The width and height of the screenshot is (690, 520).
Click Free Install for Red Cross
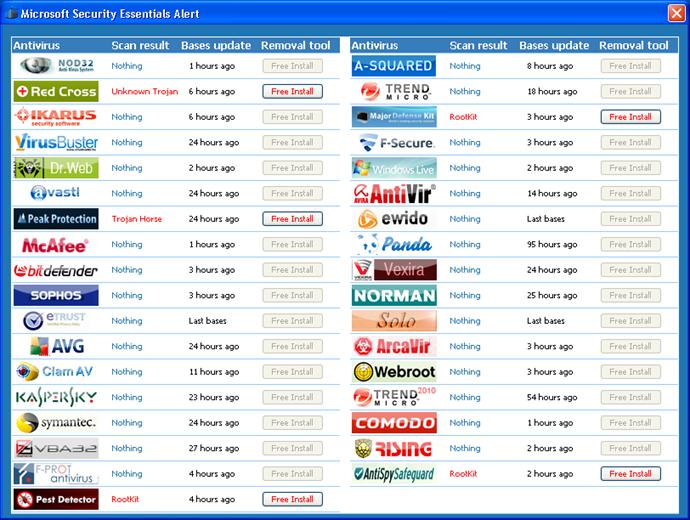(x=293, y=92)
